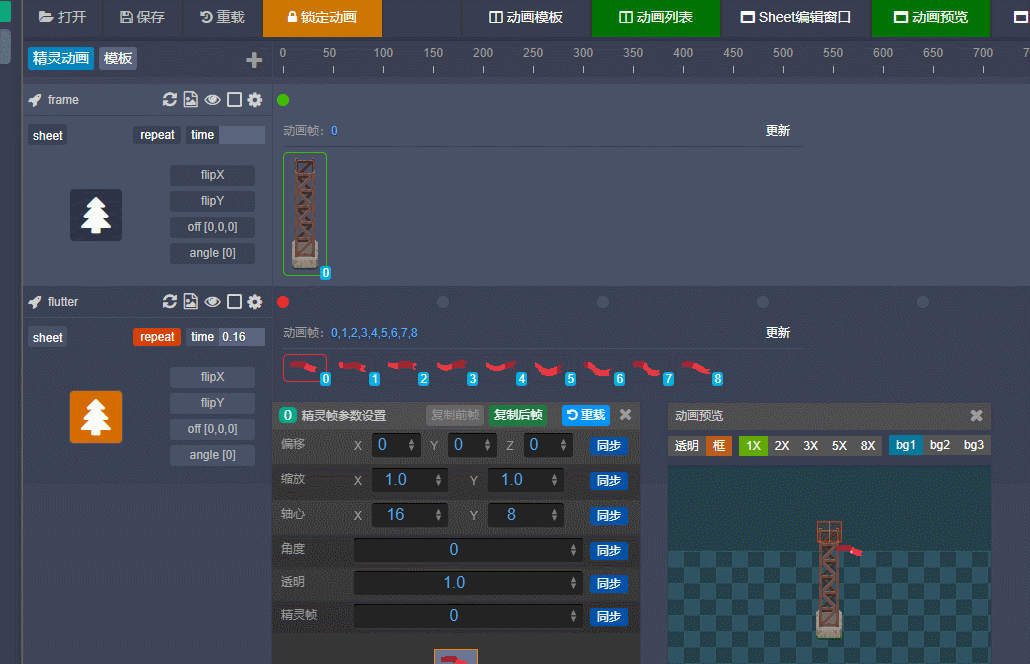Screen dimensions: 1030x664
Task: Open the 动画列表 panel tab
Action: [656, 17]
